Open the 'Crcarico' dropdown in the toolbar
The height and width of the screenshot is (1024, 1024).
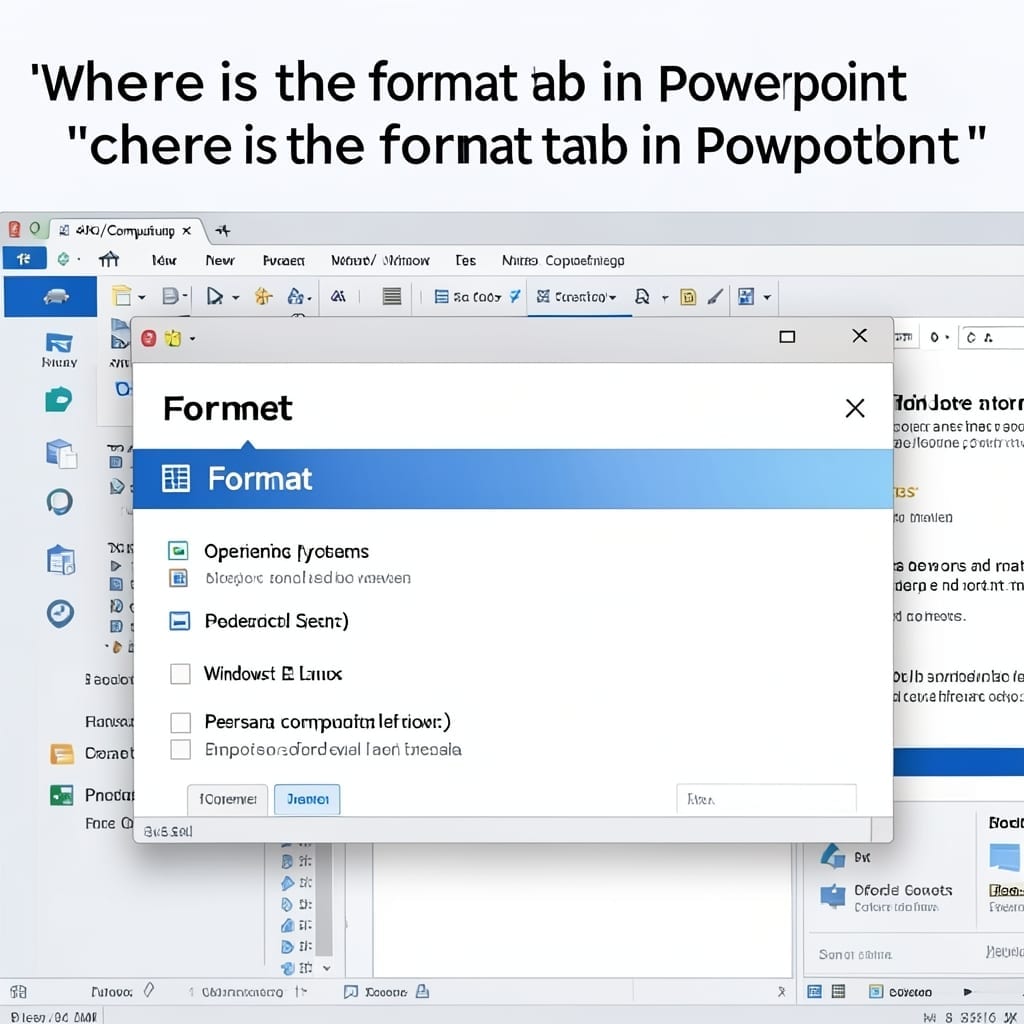576,297
